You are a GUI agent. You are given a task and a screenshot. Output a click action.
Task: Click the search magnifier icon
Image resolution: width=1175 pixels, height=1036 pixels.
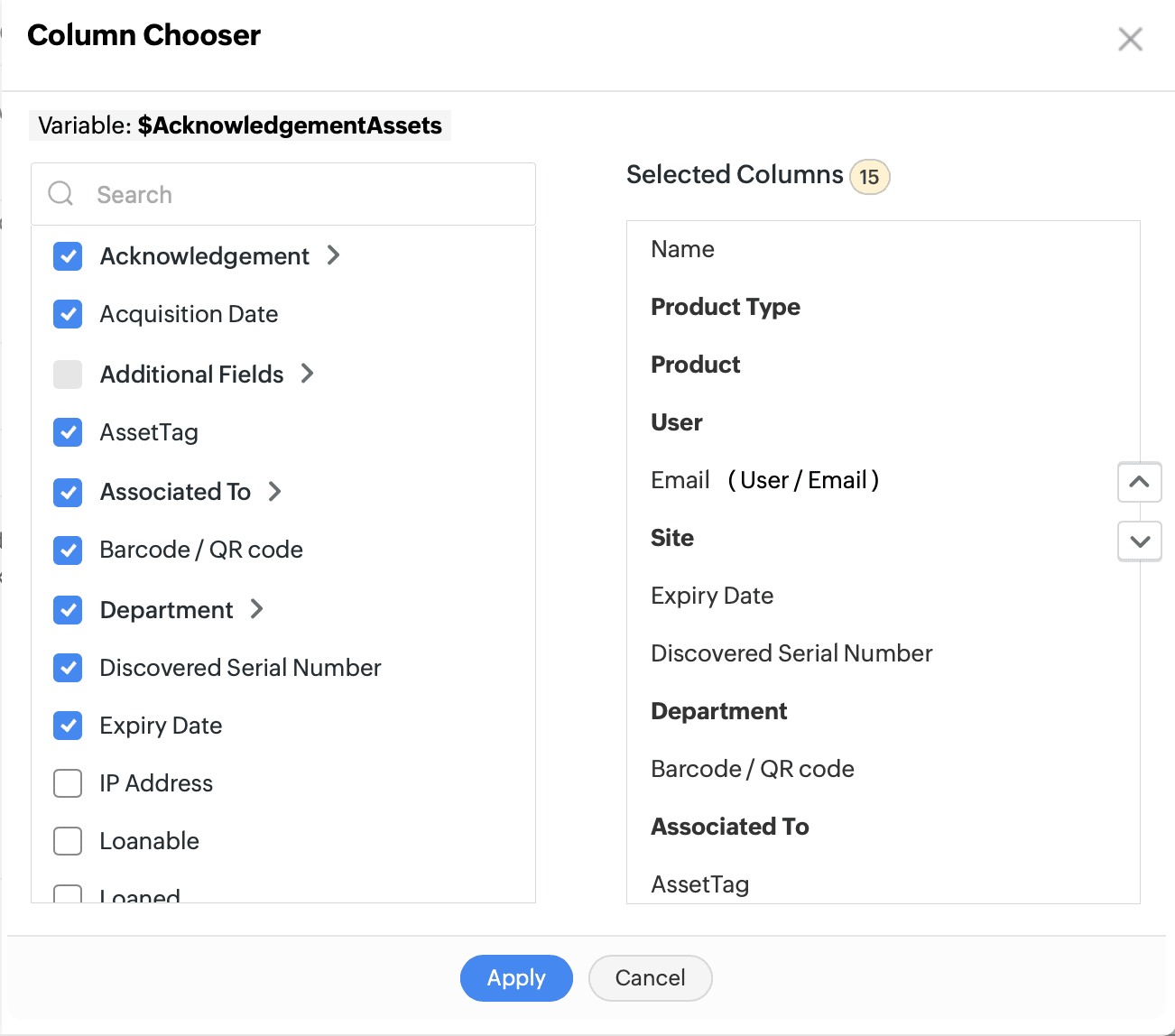click(x=60, y=194)
